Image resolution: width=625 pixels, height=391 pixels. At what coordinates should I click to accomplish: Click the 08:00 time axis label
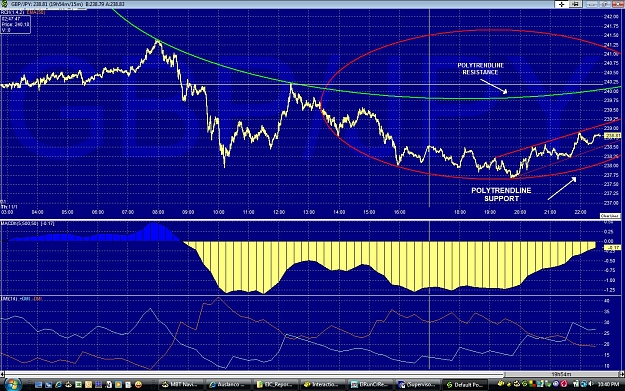point(158,212)
